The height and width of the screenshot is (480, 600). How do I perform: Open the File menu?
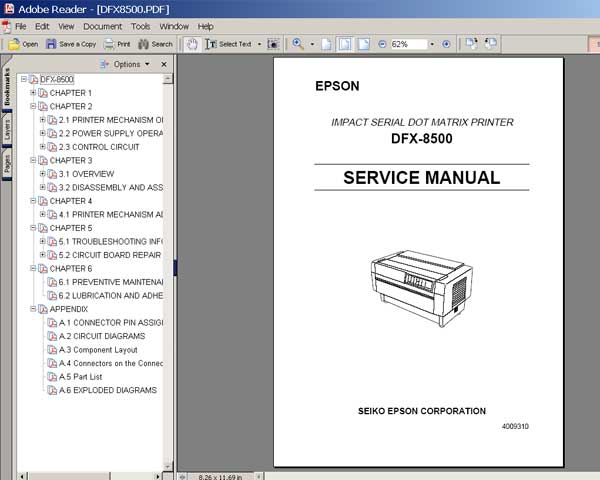[20, 26]
